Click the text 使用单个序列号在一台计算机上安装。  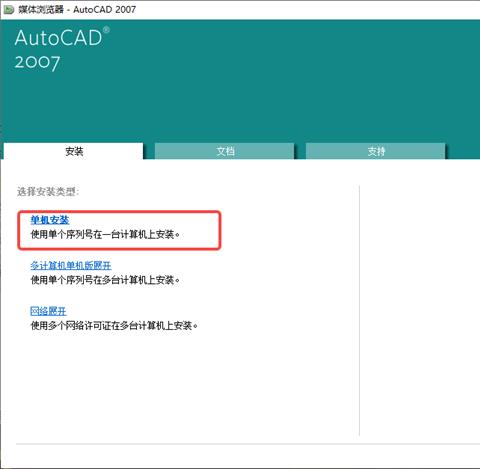click(105, 235)
